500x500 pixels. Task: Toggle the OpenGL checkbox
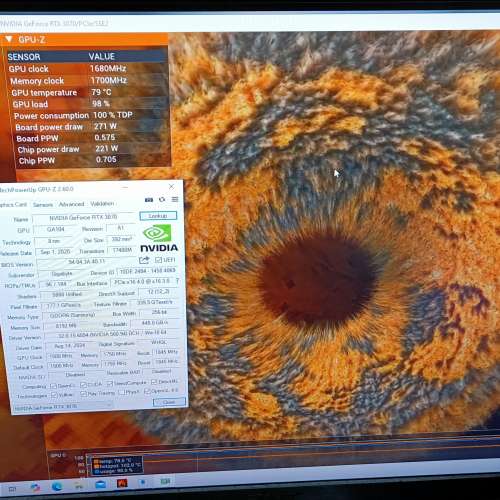[147, 391]
